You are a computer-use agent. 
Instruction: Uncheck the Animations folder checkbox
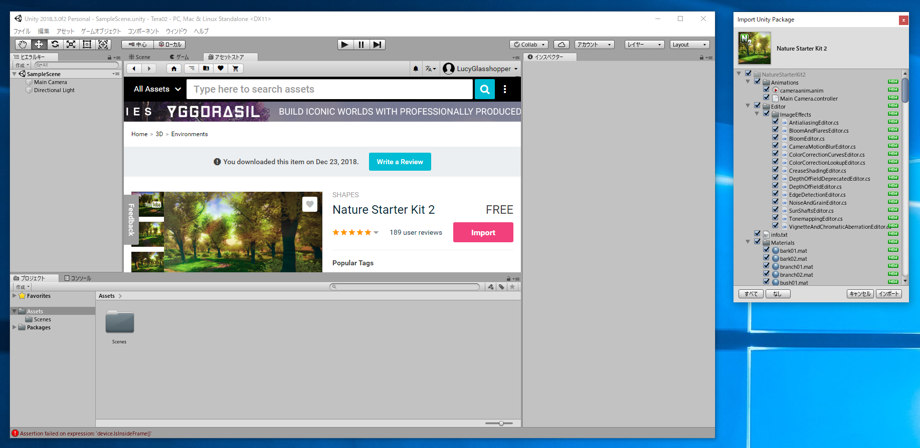tap(757, 83)
